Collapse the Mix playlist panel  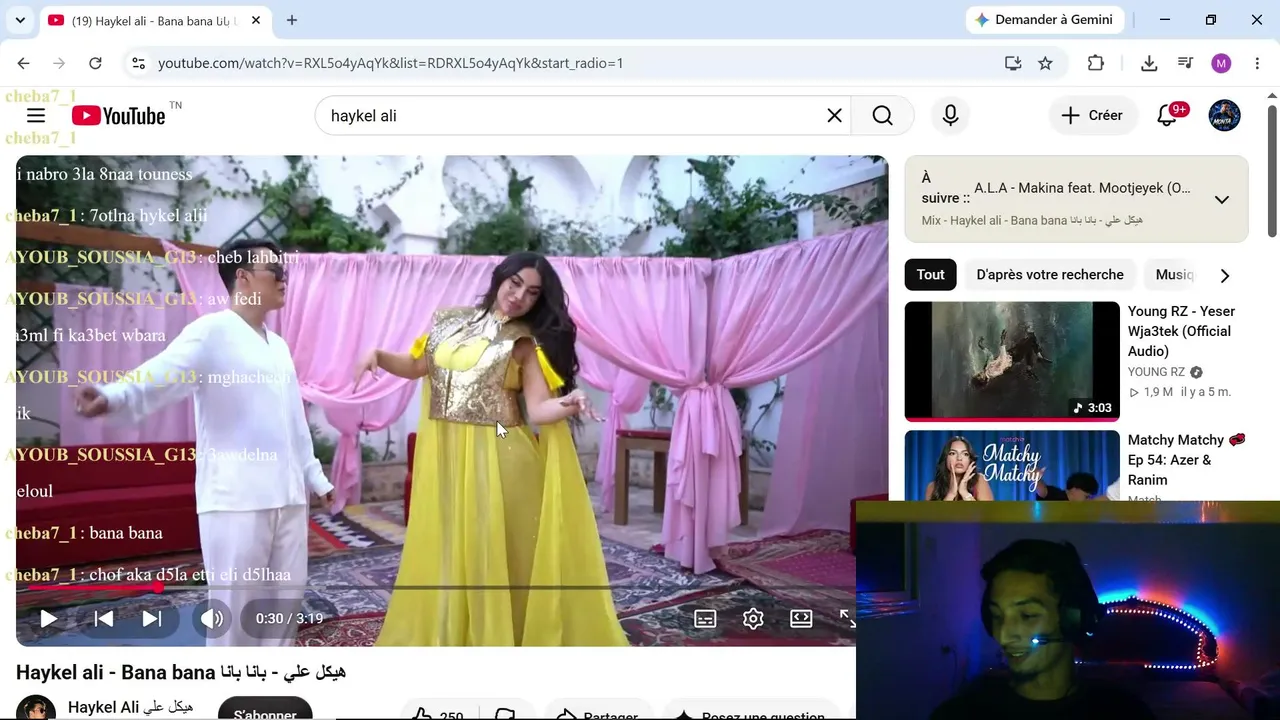(x=1221, y=199)
